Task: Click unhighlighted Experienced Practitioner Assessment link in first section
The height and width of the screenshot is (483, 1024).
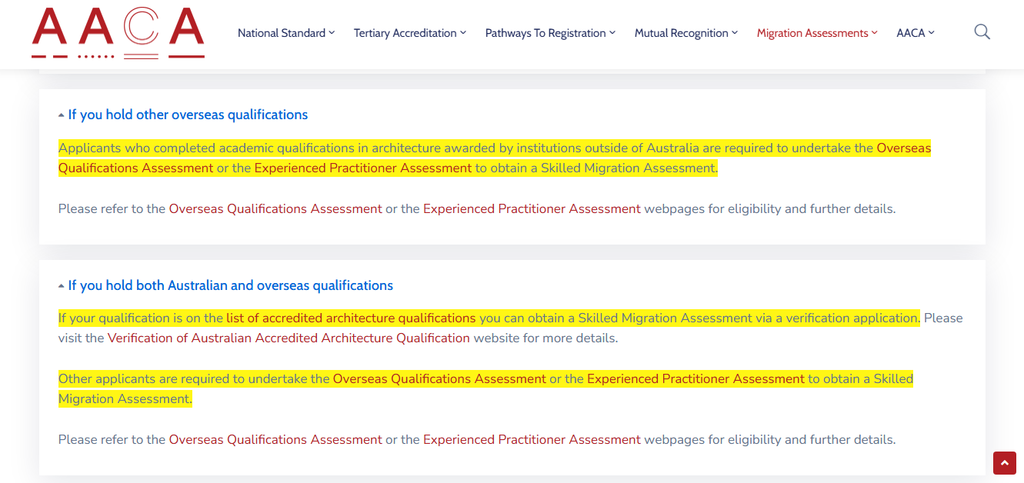Action: click(x=532, y=209)
